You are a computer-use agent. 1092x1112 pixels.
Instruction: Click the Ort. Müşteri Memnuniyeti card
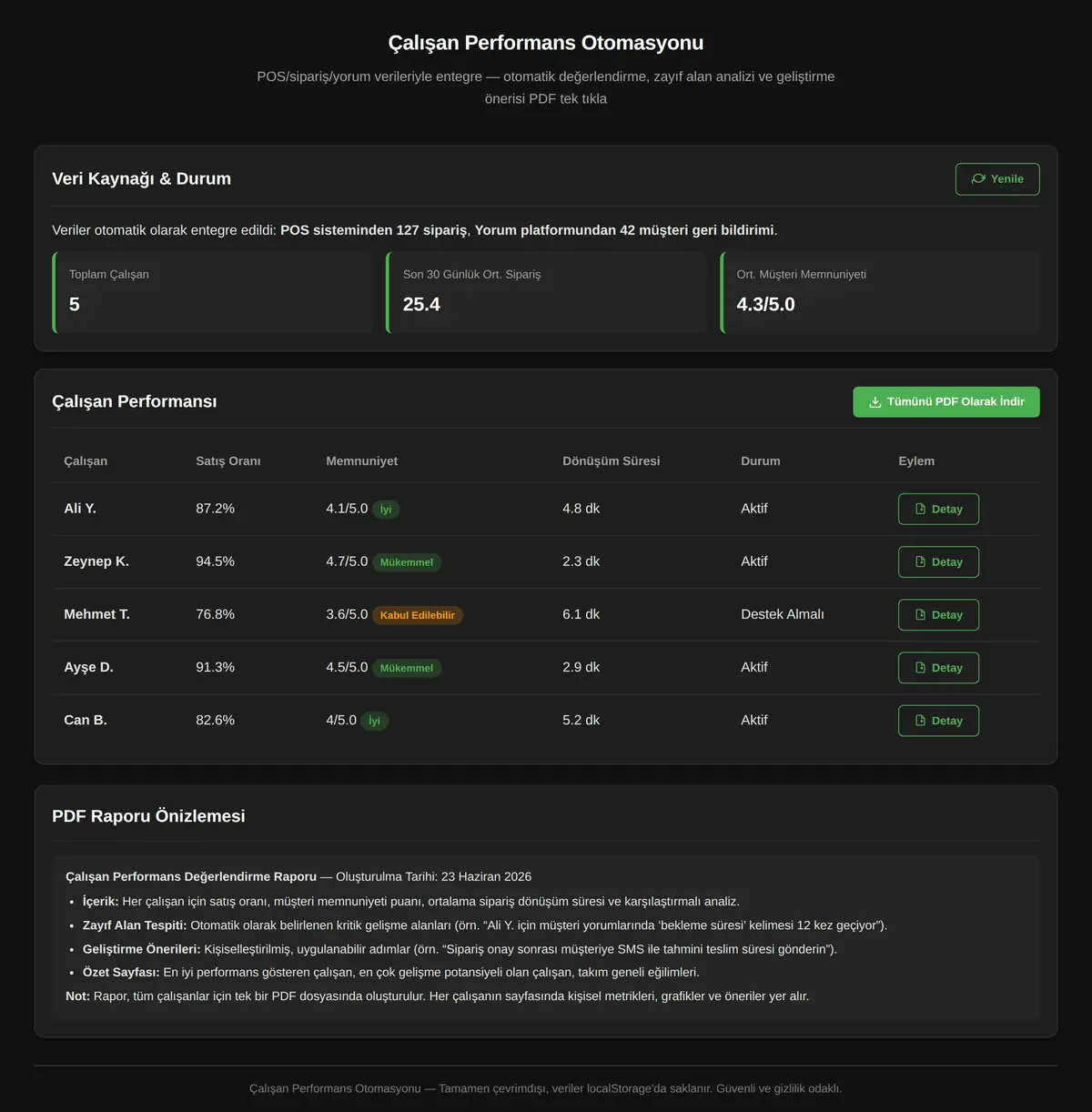pos(880,292)
